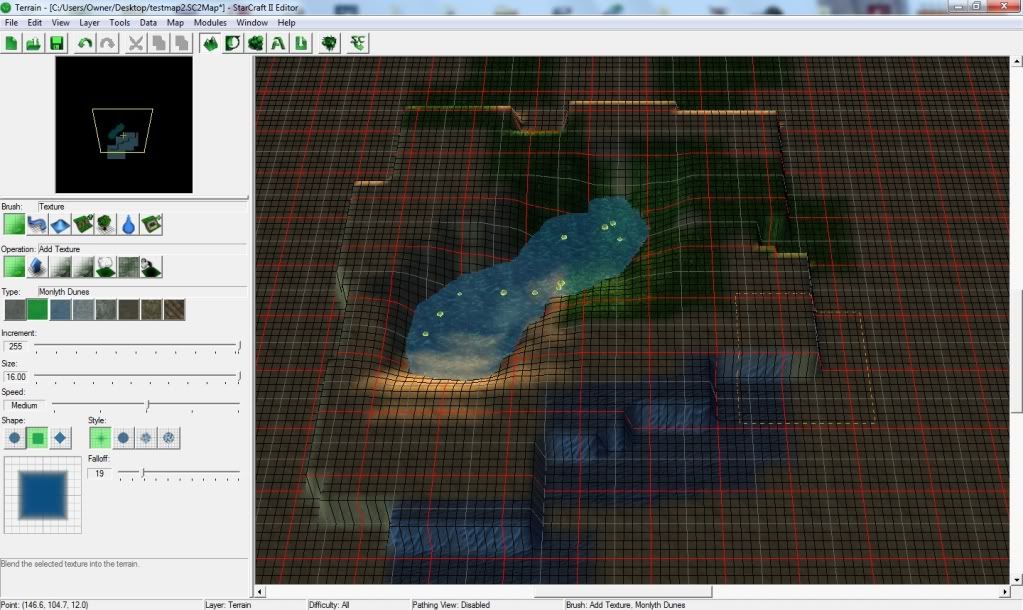Screen dimensions: 1023x610
Task: Click the green leafy blob module icon in the toolbar
Action: (255, 44)
